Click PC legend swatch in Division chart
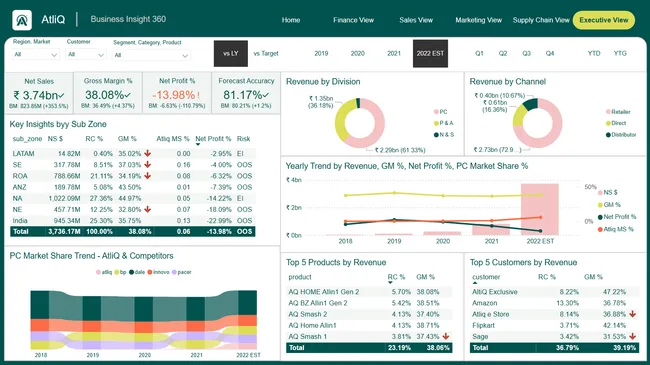Image resolution: width=650 pixels, height=365 pixels. [436, 112]
